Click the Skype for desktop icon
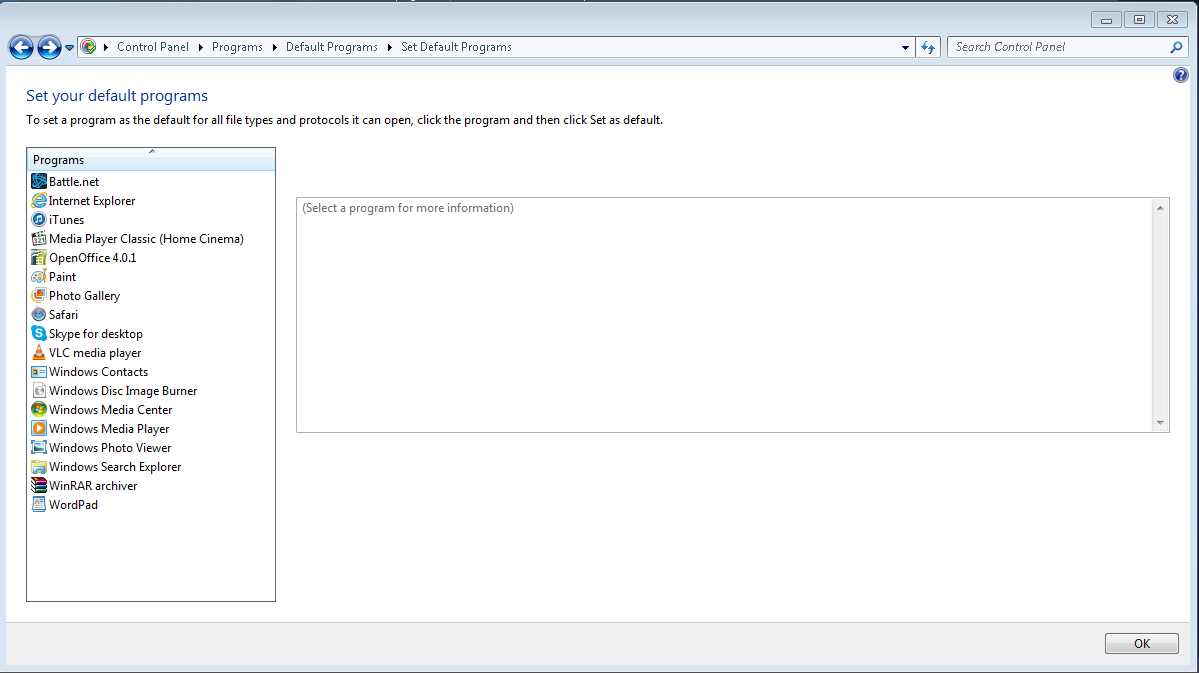Image resolution: width=1199 pixels, height=673 pixels. point(39,333)
